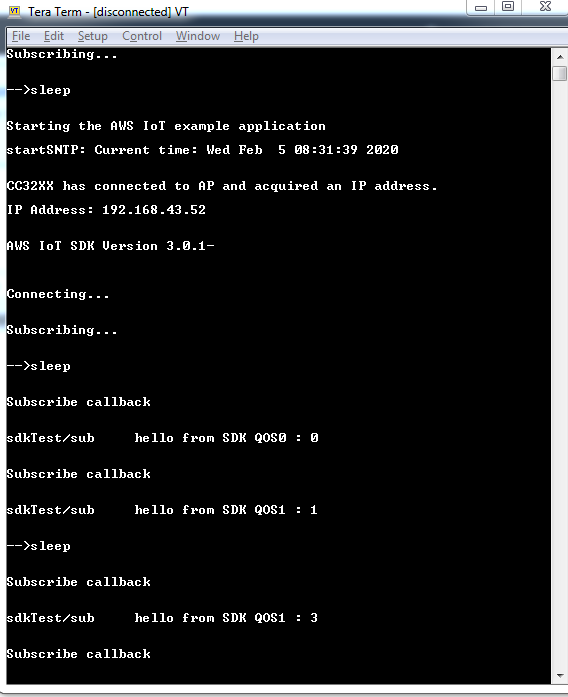
Task: Click the startSNTP Current time line
Action: [x=203, y=150]
